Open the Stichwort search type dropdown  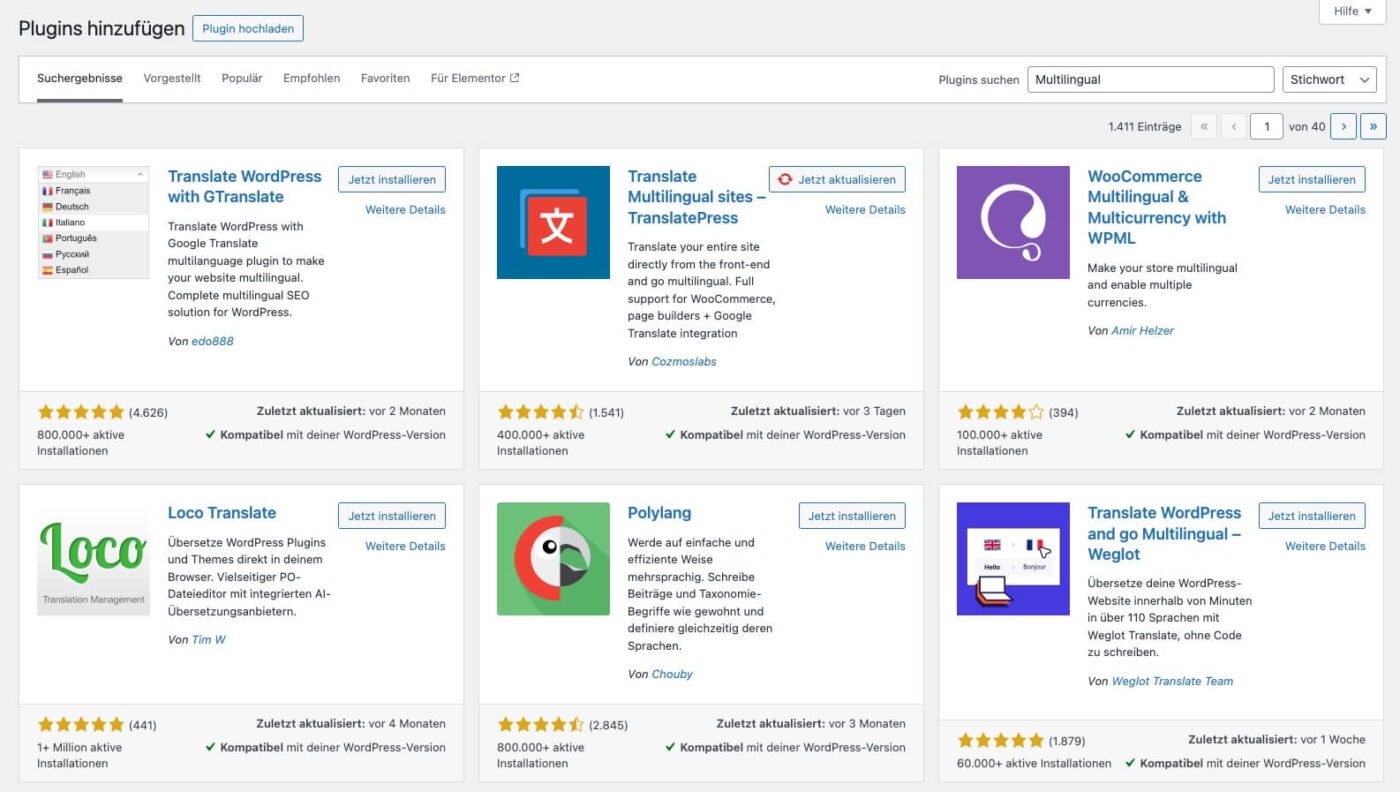coord(1329,80)
